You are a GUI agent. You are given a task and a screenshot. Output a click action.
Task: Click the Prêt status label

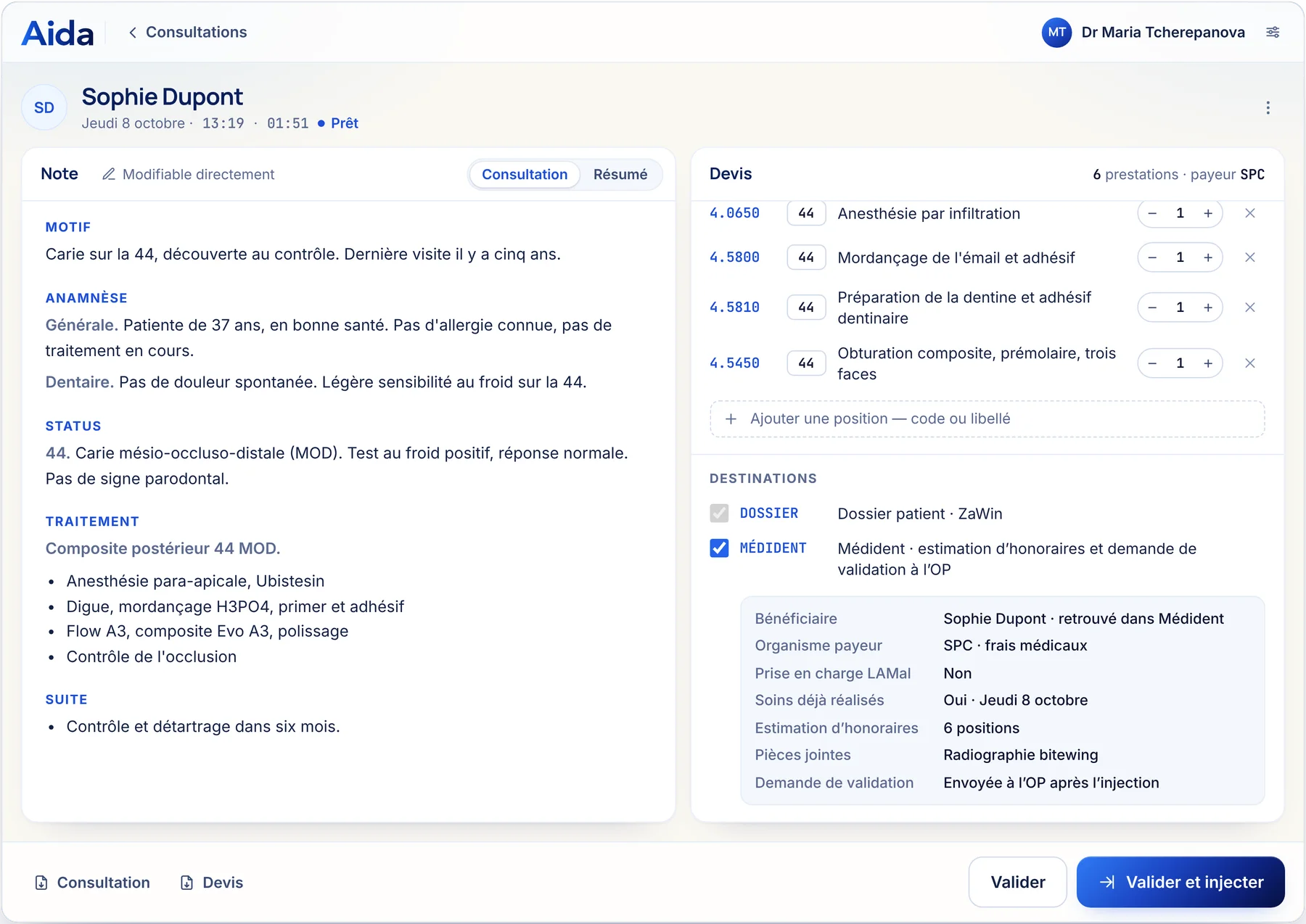tap(345, 123)
